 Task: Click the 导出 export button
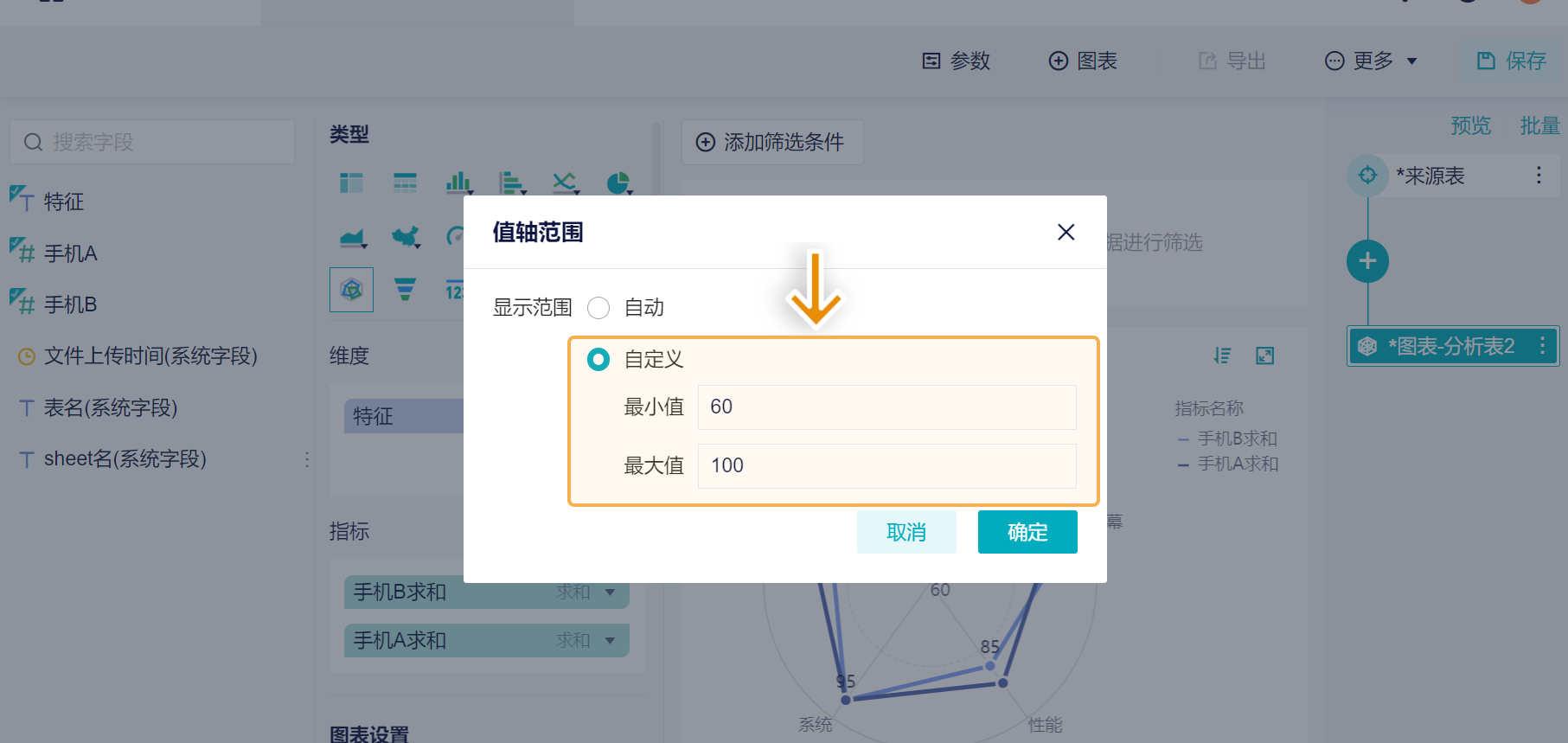(1232, 61)
